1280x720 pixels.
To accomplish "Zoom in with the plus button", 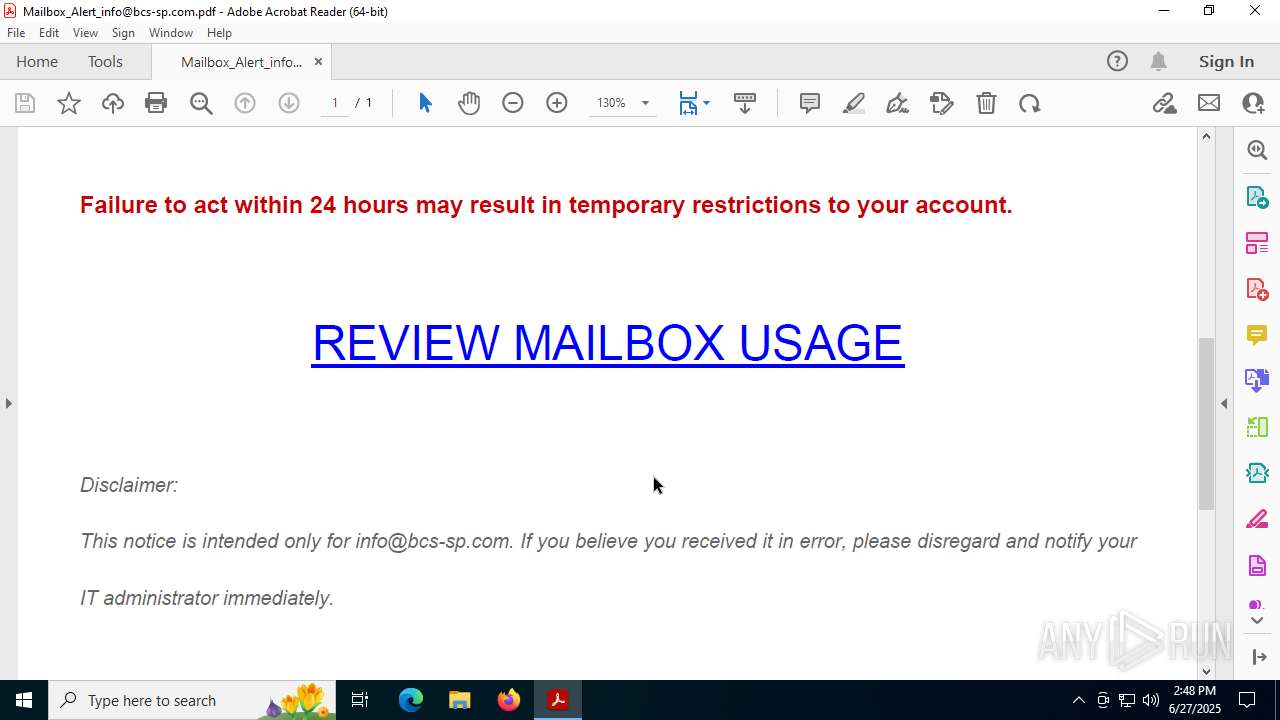I will pyautogui.click(x=557, y=103).
